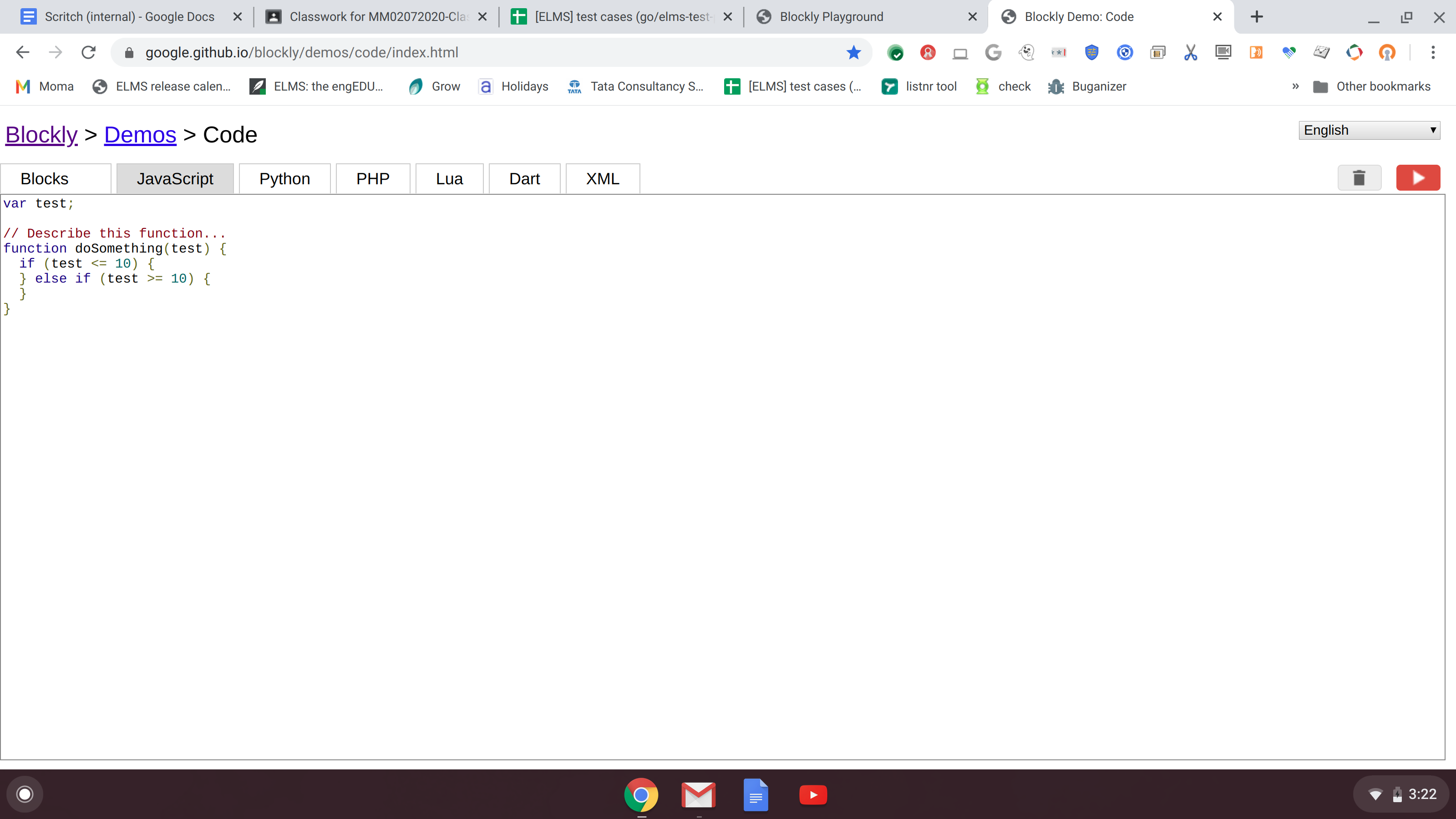Launch Gmail from the shelf
This screenshot has height=819, width=1456.
699,795
